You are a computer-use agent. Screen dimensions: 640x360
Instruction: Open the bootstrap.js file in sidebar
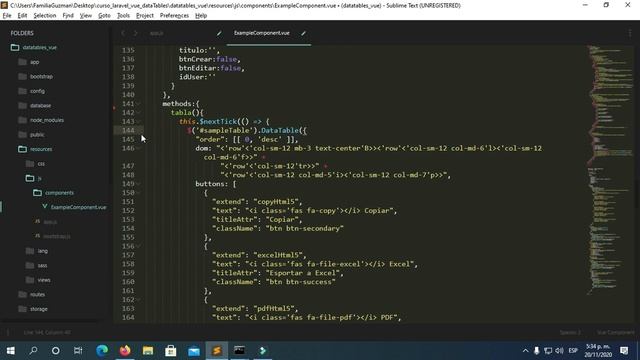tap(57, 236)
